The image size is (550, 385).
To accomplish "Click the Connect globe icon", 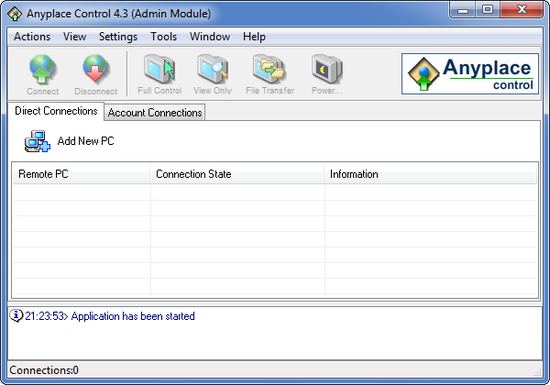I will 42,69.
